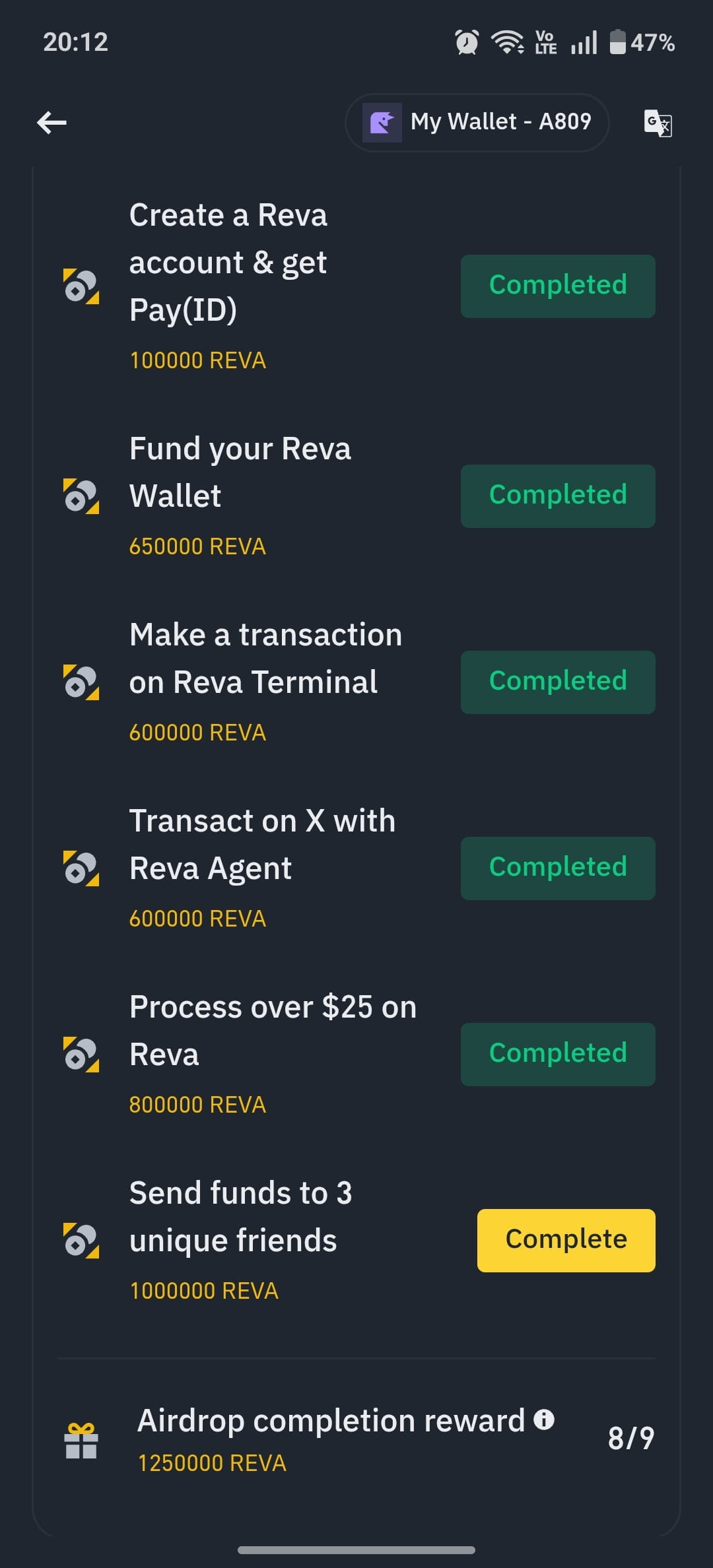Tap the back arrow icon
The width and height of the screenshot is (713, 1568).
click(x=51, y=122)
